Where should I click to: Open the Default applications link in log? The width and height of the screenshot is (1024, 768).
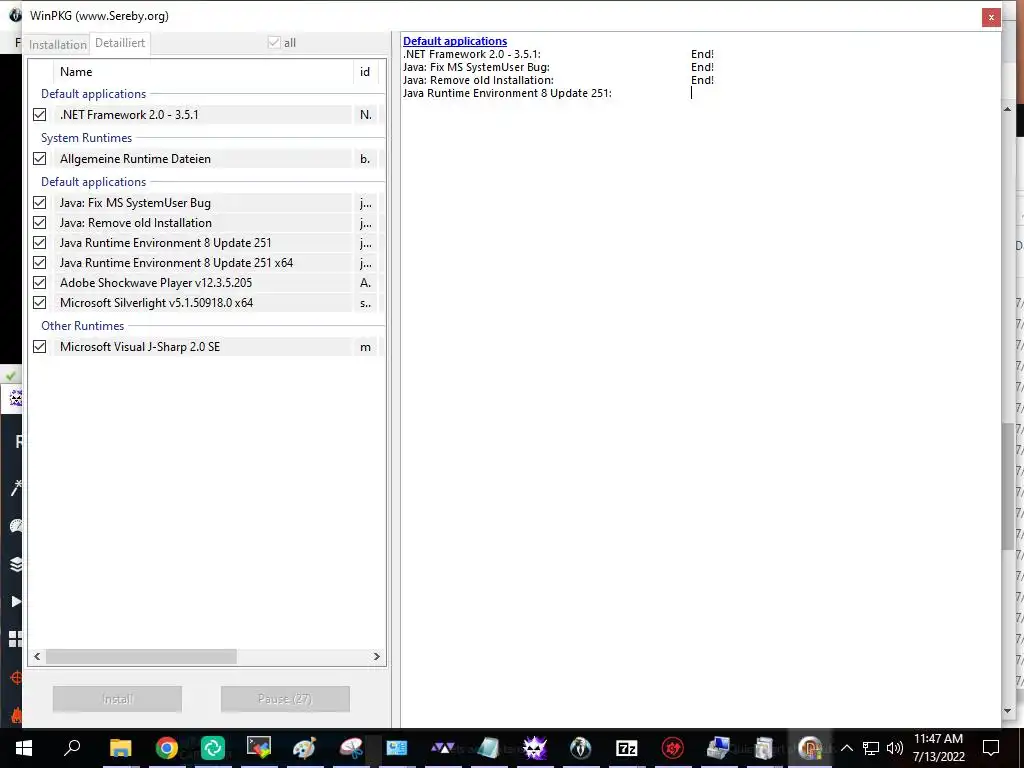pyautogui.click(x=455, y=41)
